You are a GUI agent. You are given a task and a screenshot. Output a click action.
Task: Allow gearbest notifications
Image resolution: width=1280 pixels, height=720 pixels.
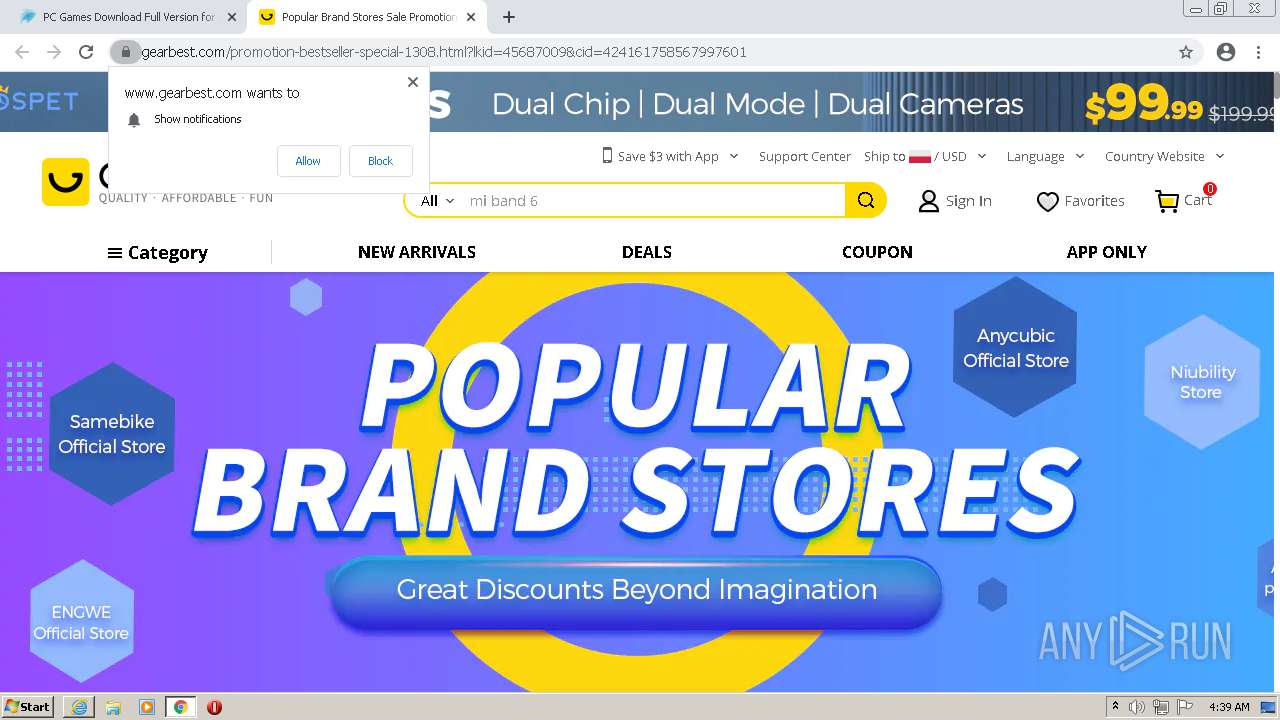tap(308, 161)
